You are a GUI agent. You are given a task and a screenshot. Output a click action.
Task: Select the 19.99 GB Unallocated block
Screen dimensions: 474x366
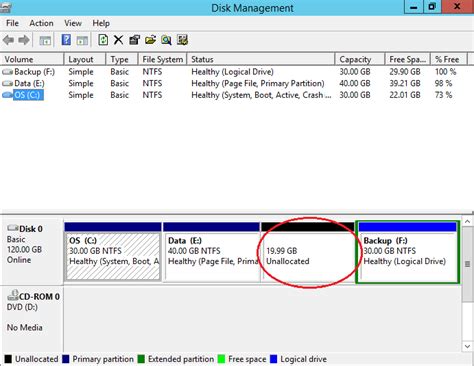click(308, 252)
